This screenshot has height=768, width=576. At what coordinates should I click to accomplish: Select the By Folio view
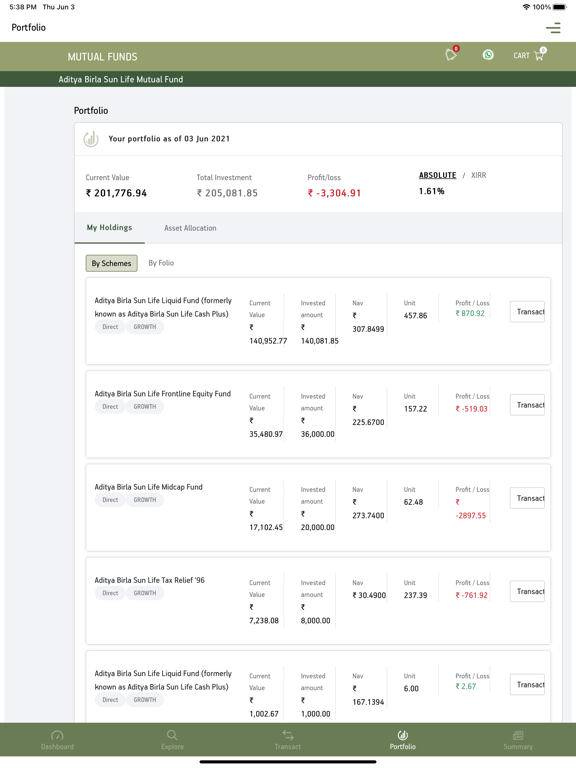(x=161, y=263)
